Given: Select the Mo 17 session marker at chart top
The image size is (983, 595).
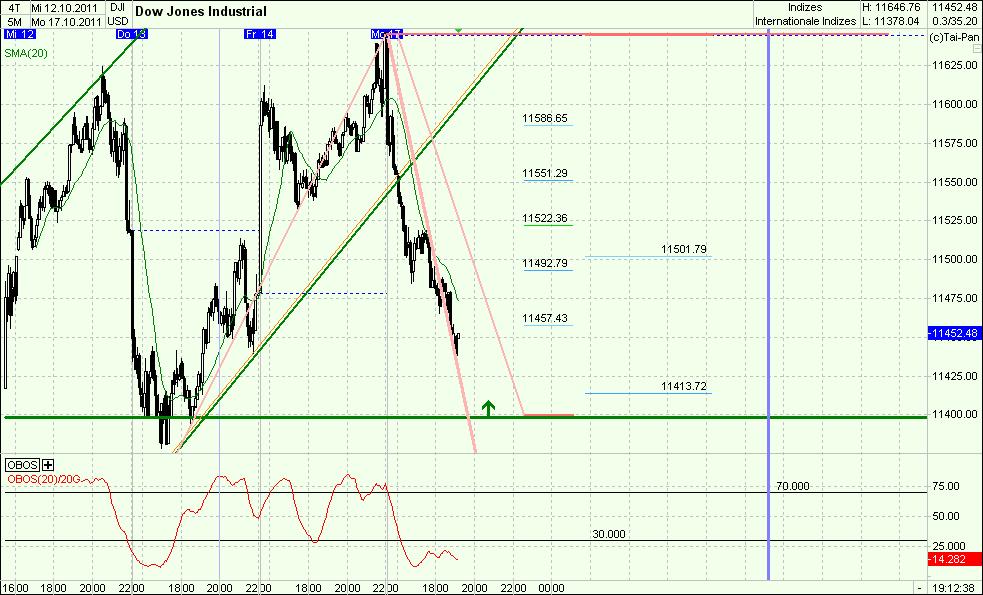Looking at the screenshot, I should pyautogui.click(x=386, y=32).
